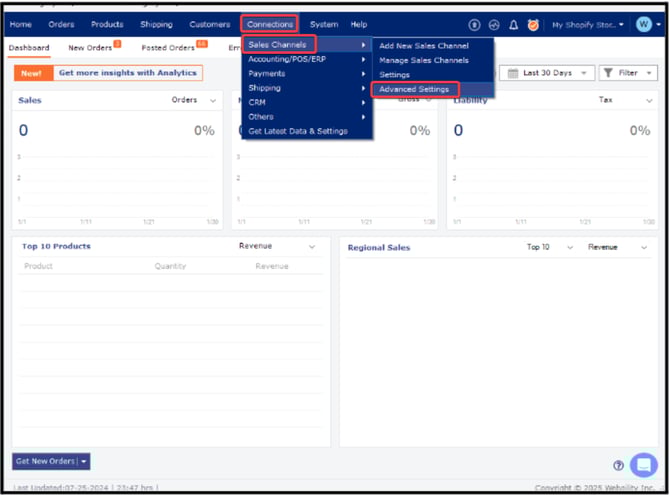Open the activity pulse icon in header

click(494, 24)
